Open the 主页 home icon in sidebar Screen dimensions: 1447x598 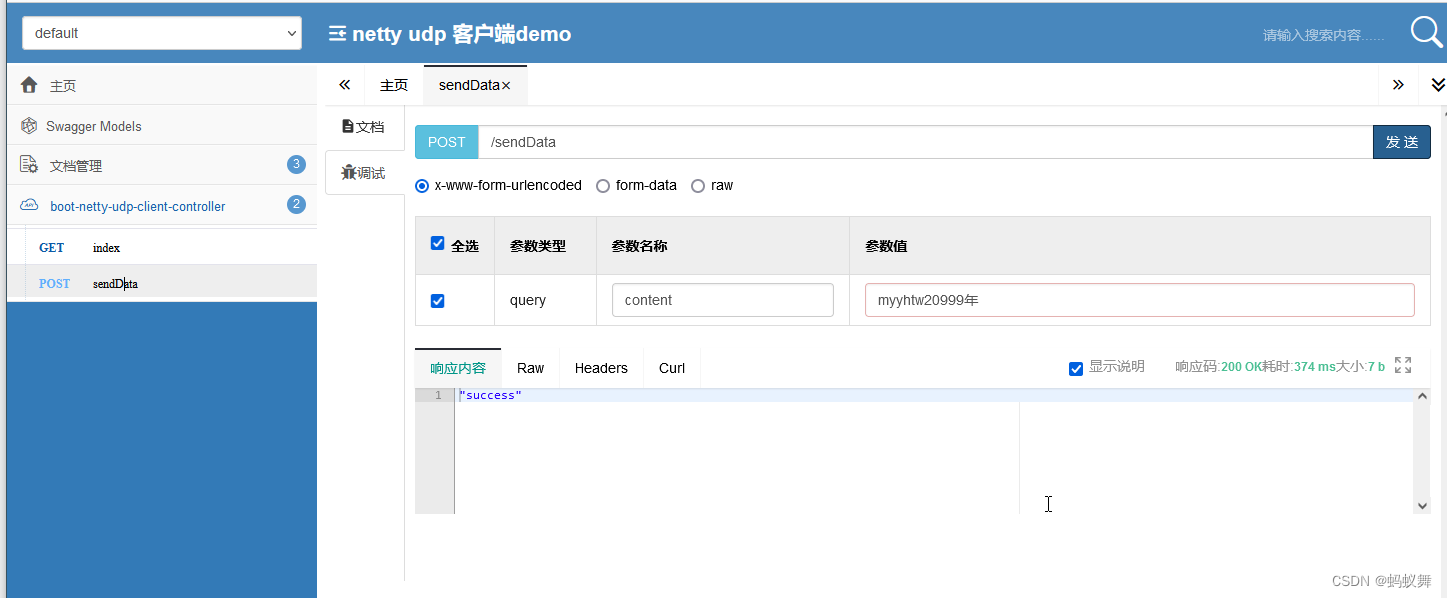tap(29, 85)
